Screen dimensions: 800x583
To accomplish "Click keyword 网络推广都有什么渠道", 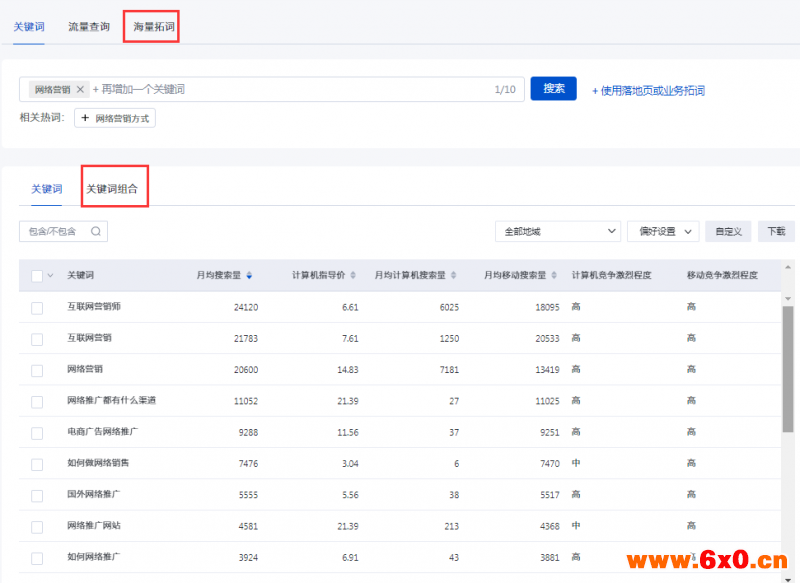I will (x=111, y=400).
